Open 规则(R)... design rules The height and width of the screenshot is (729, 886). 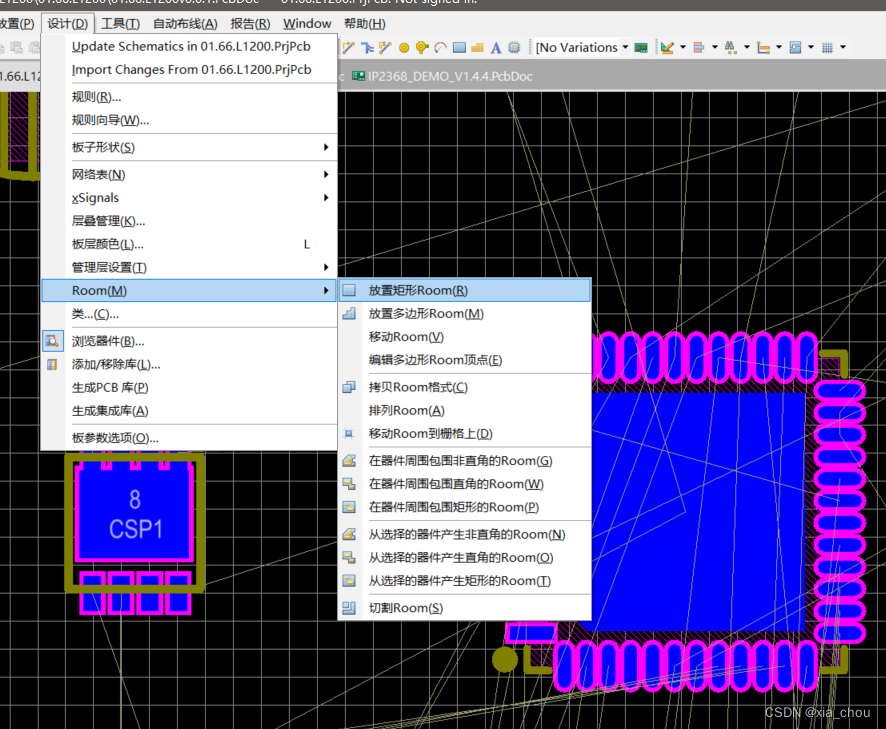(189, 97)
